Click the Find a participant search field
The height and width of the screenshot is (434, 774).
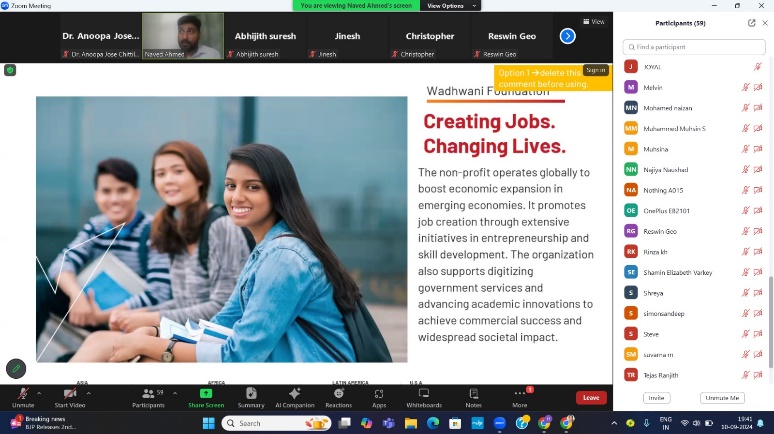click(694, 47)
